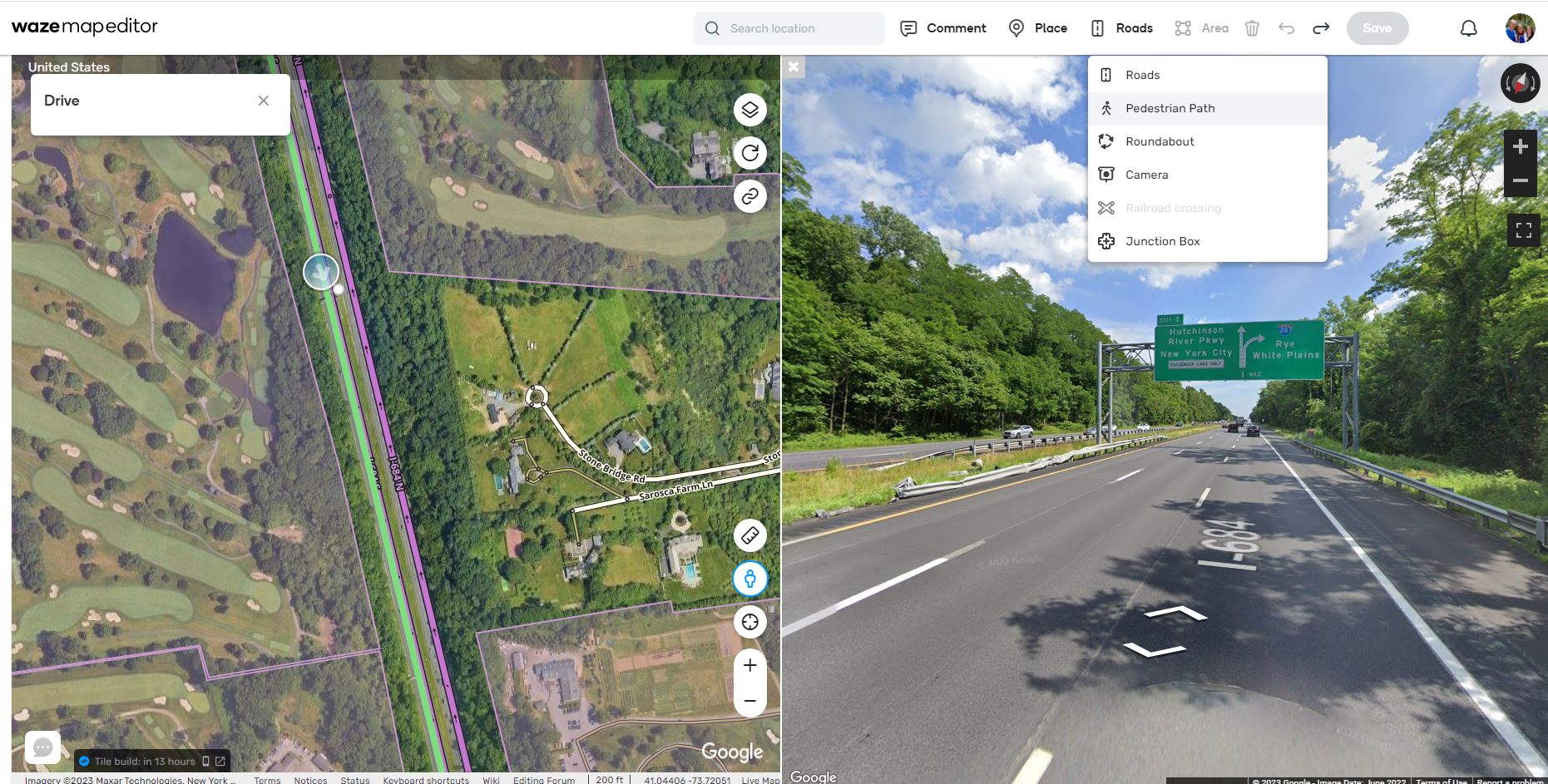The image size is (1548, 784).
Task: Open the Status link in the footer
Action: point(354,780)
